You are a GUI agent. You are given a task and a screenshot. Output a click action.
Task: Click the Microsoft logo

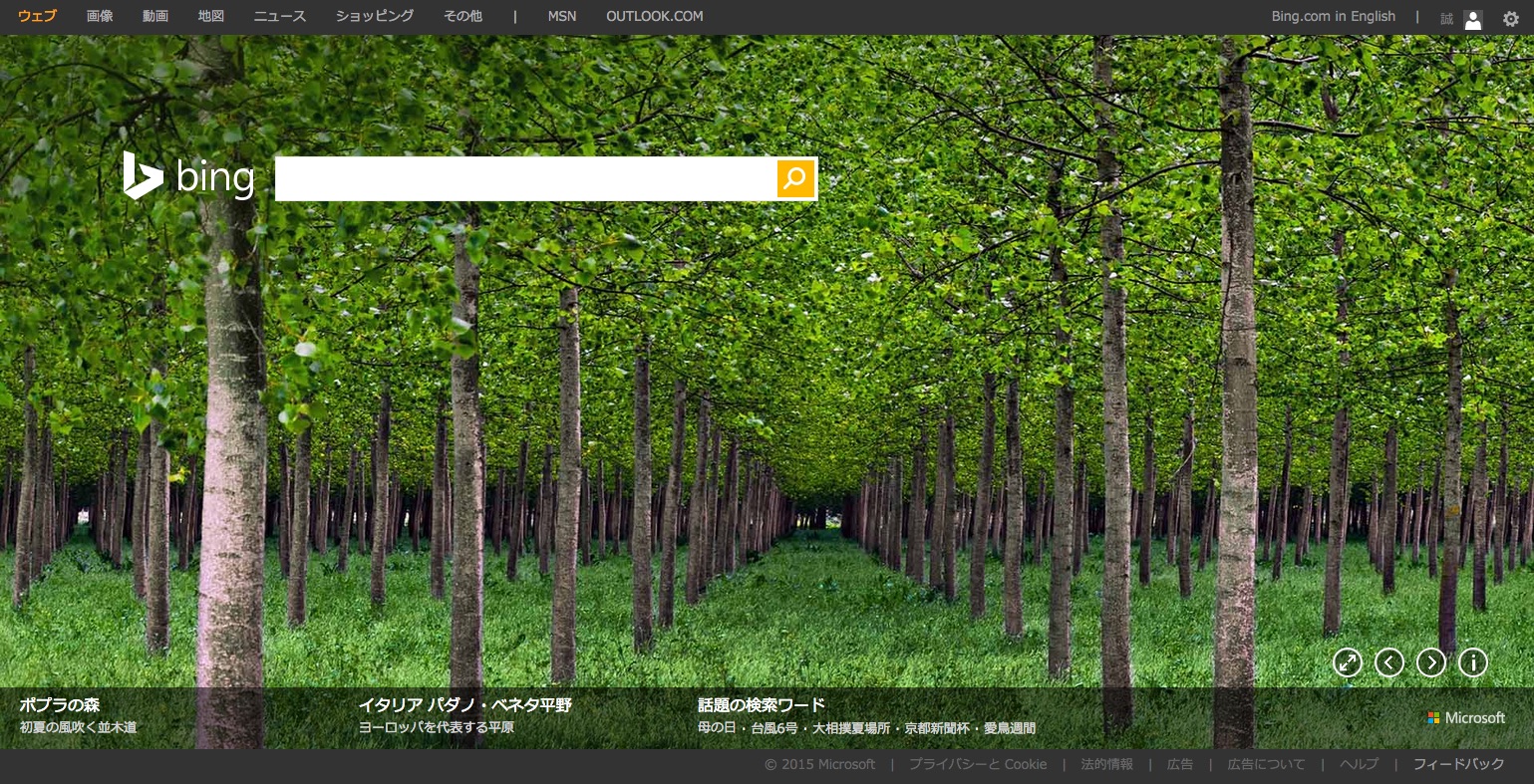(x=1466, y=718)
